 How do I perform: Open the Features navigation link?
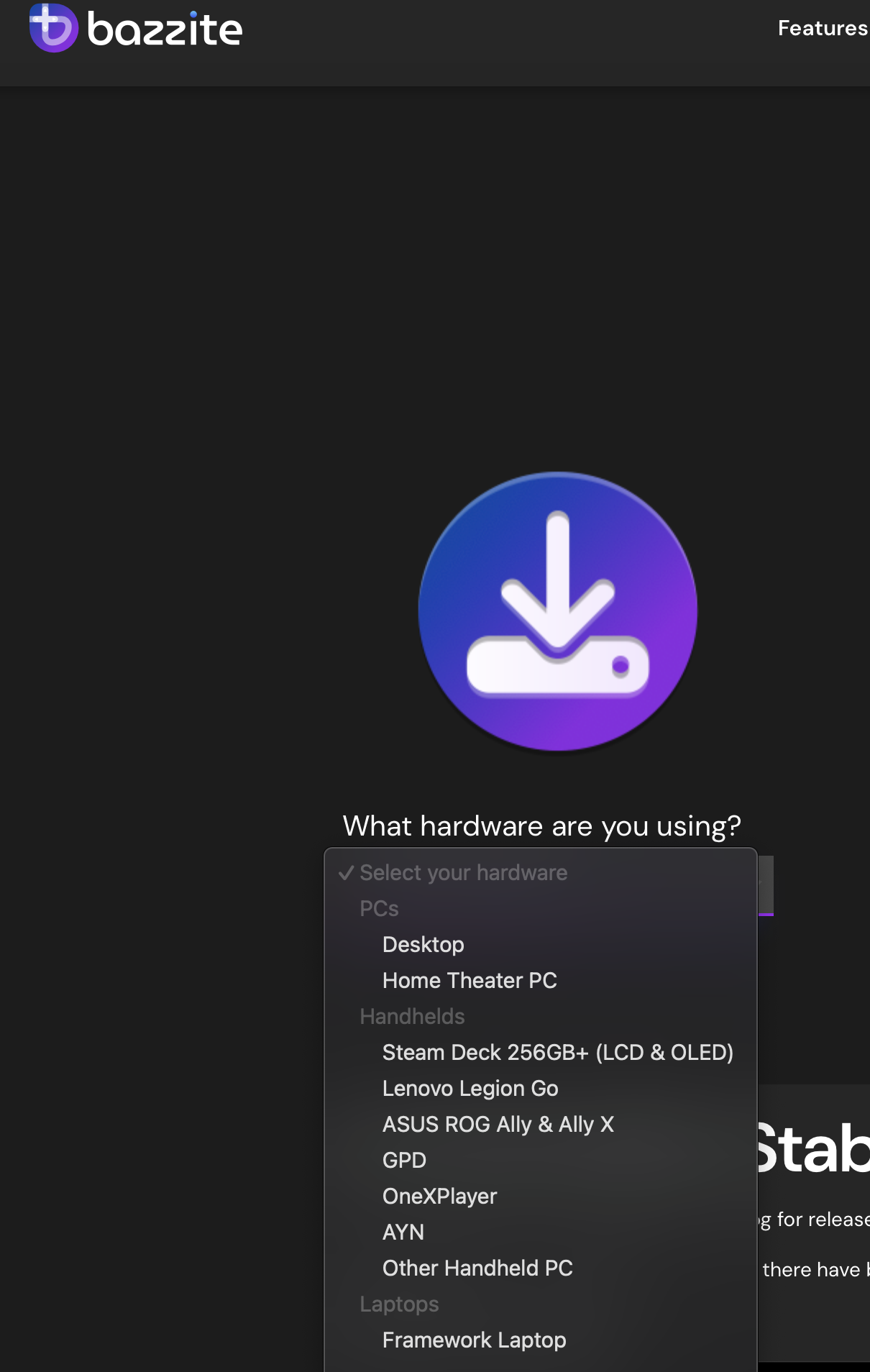point(823,28)
